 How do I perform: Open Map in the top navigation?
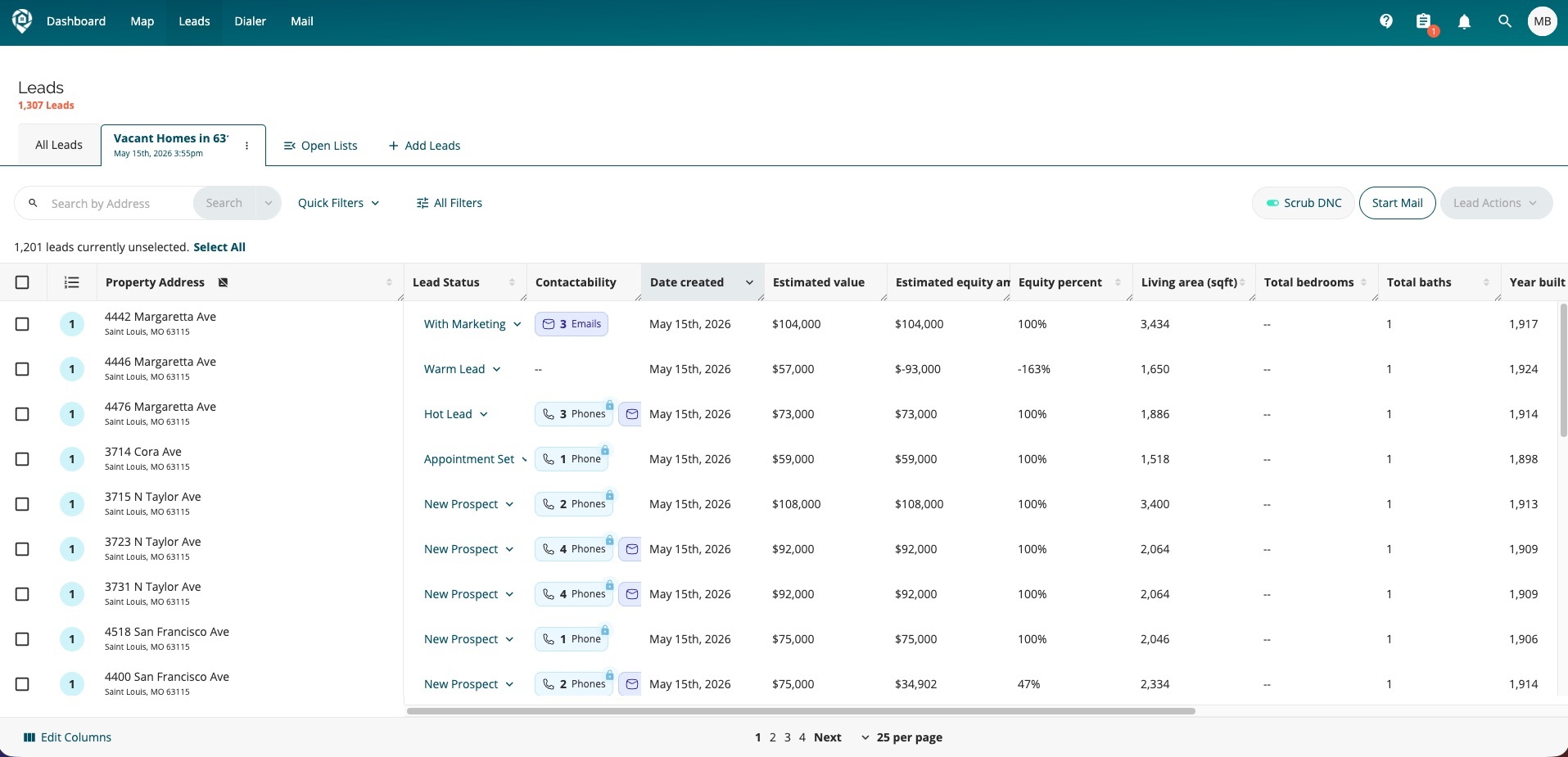[142, 21]
